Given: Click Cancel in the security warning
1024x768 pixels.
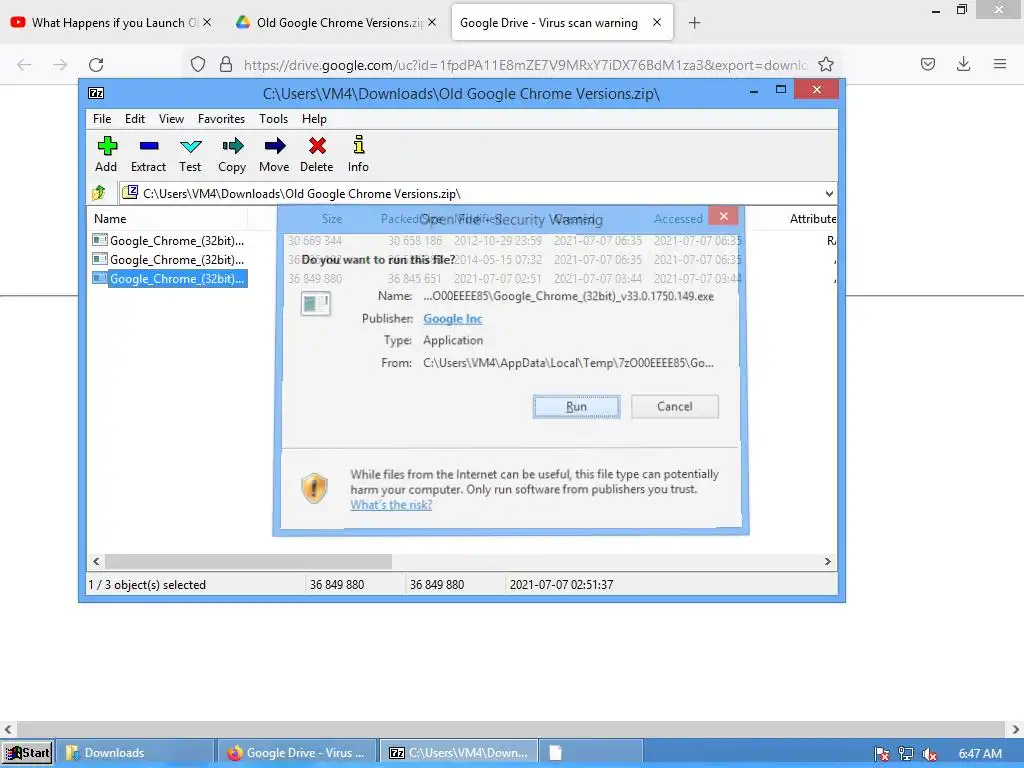Looking at the screenshot, I should tap(675, 406).
